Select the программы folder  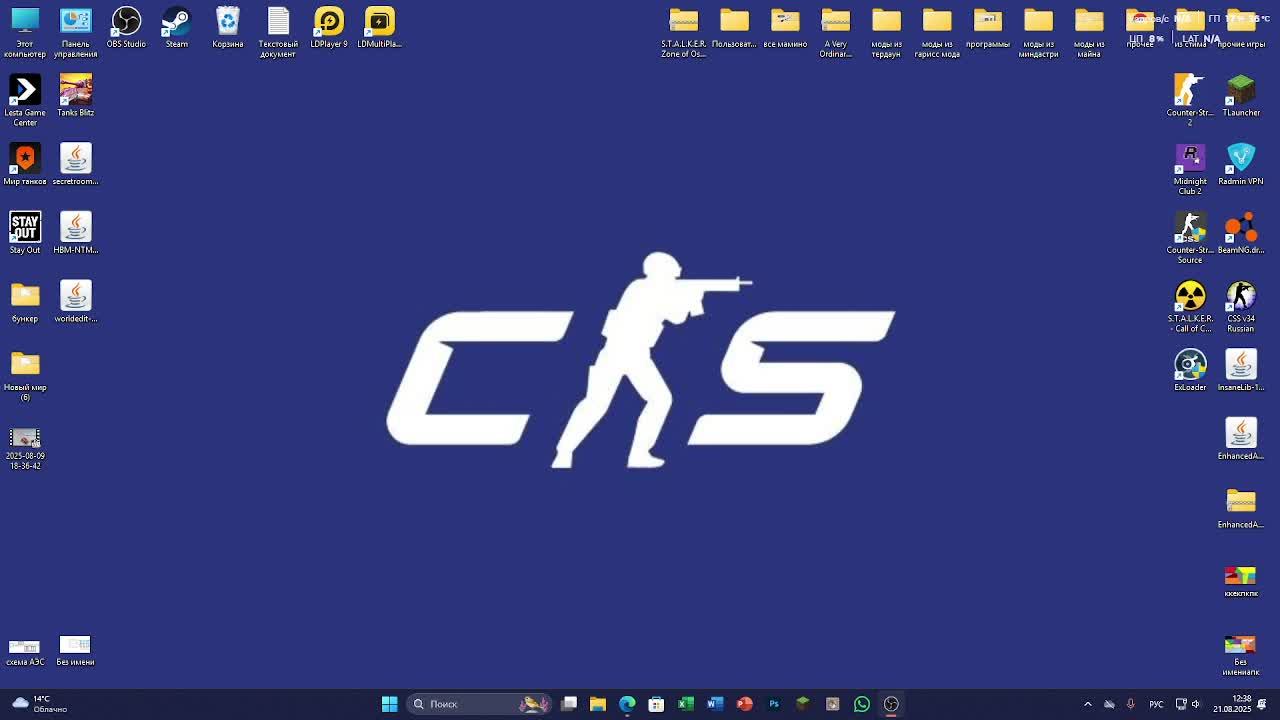pyautogui.click(x=988, y=27)
